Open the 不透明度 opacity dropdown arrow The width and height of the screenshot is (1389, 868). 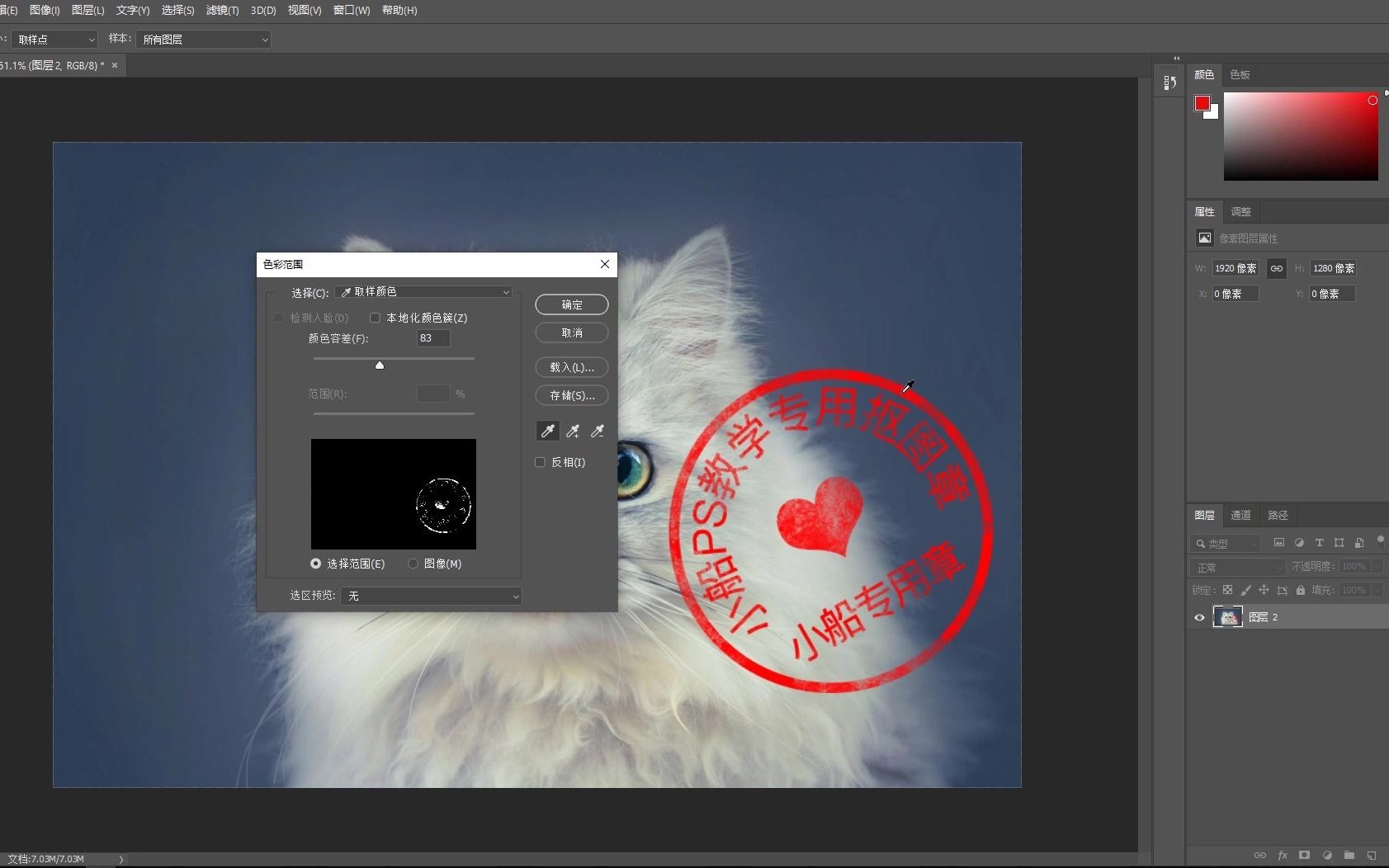[1377, 566]
